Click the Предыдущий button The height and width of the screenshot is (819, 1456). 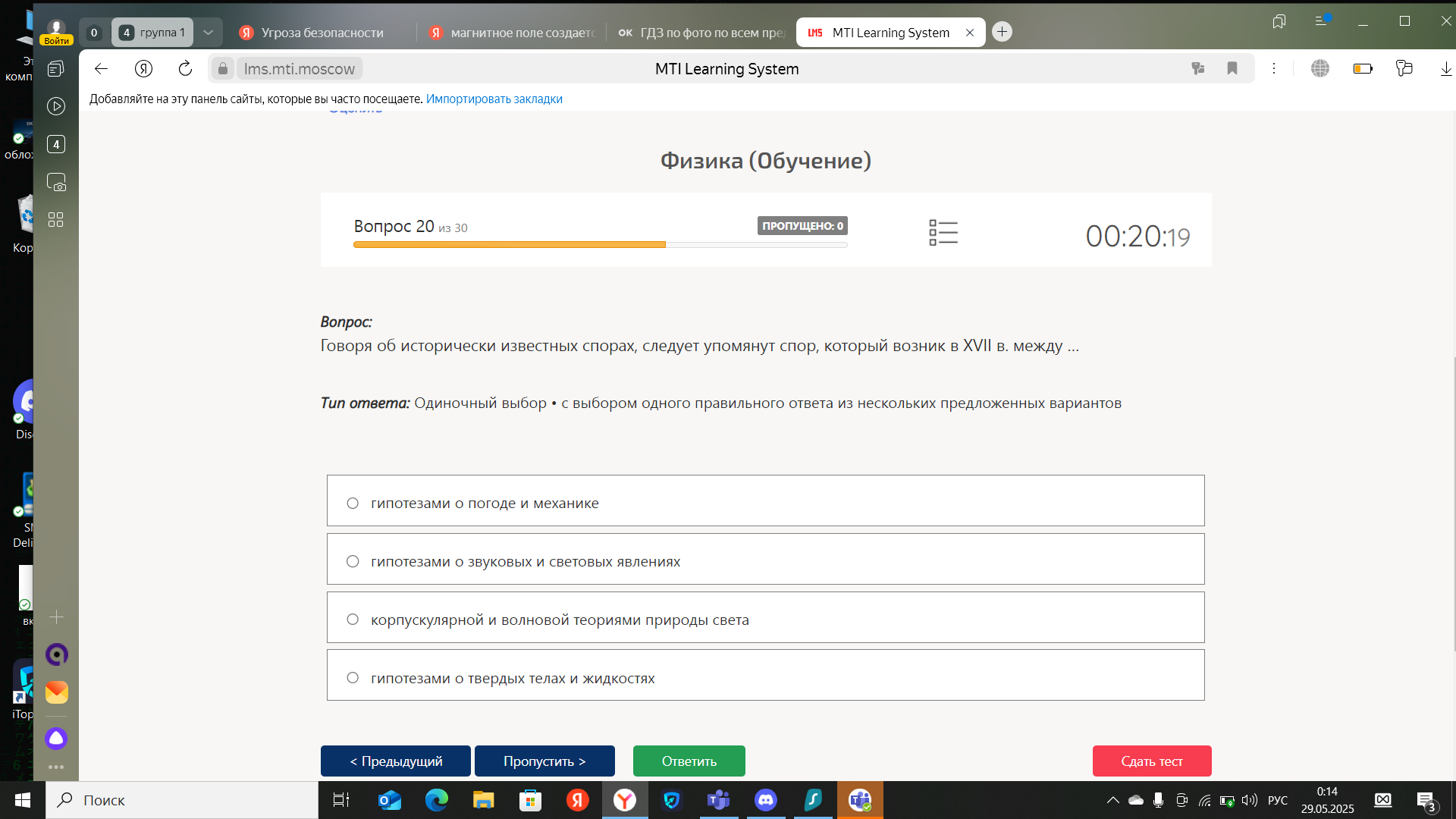[x=395, y=761]
